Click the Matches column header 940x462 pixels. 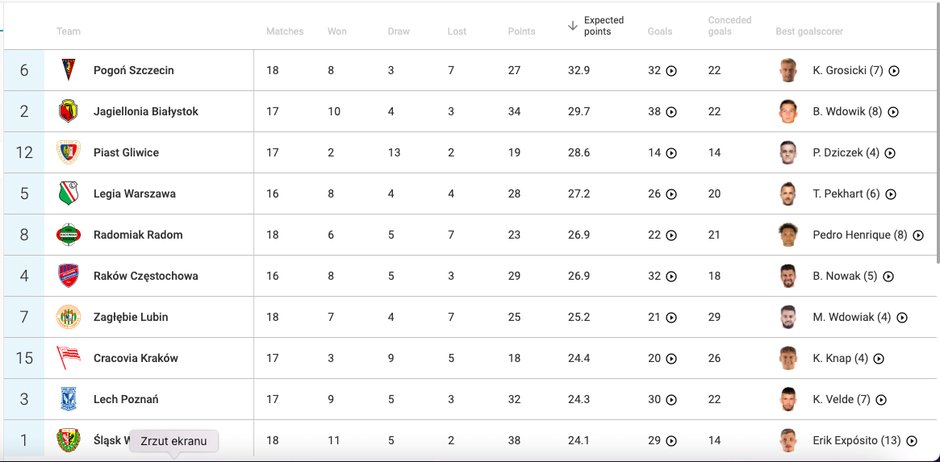285,31
